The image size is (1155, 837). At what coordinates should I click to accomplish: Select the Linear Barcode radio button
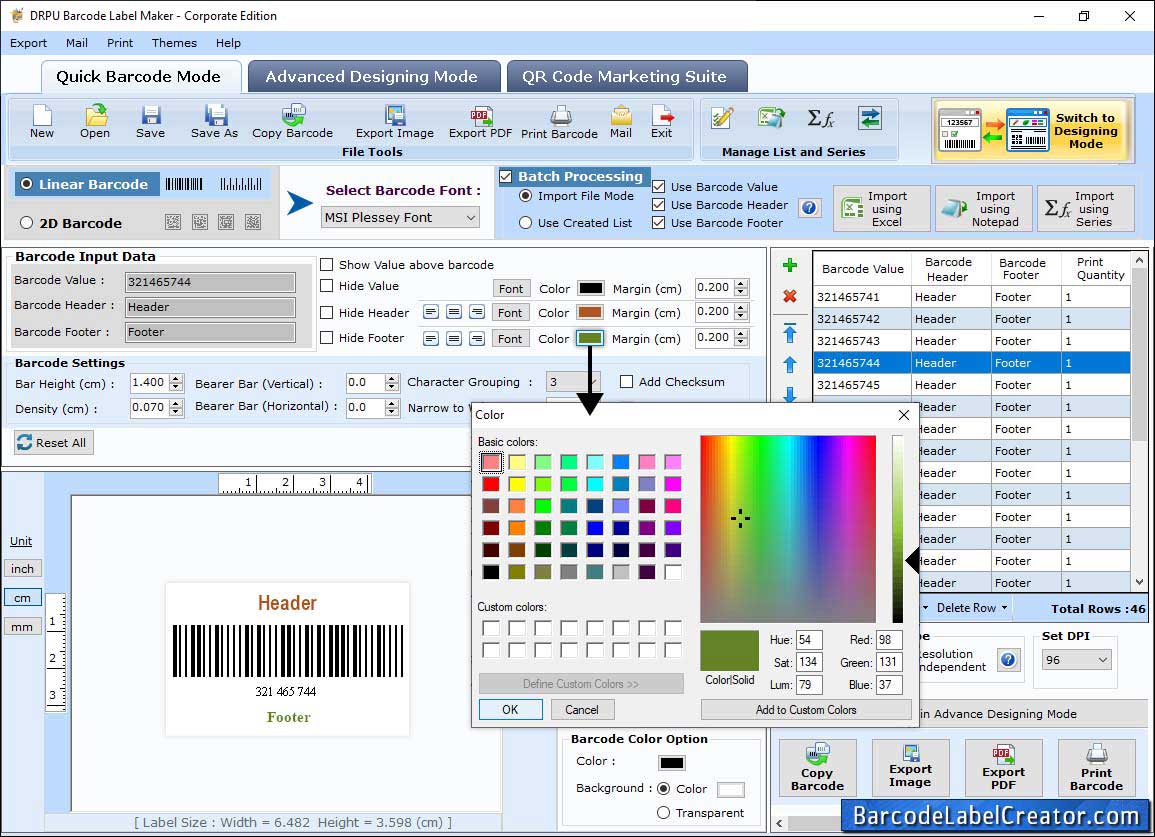[27, 184]
